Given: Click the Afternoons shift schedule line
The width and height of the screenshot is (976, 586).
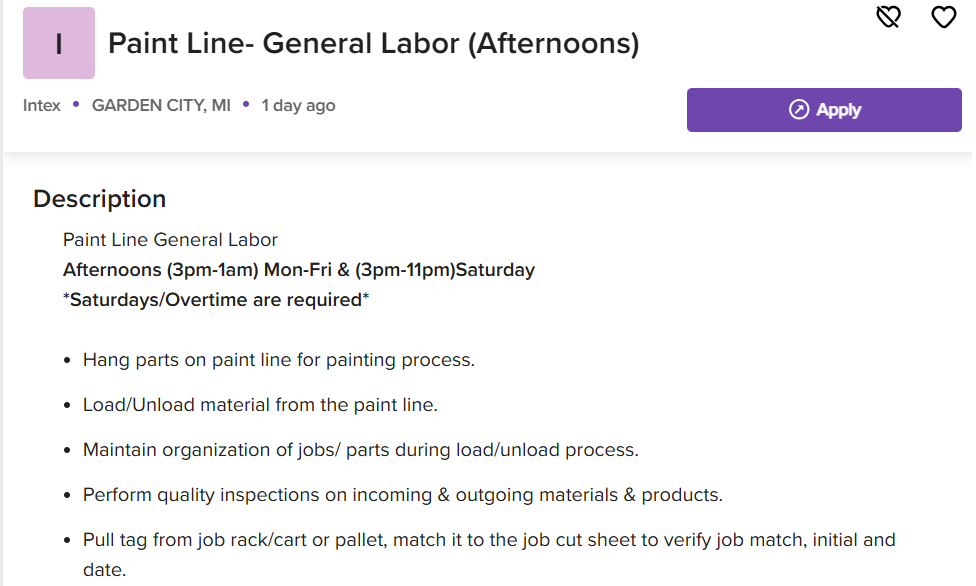Looking at the screenshot, I should point(299,270).
